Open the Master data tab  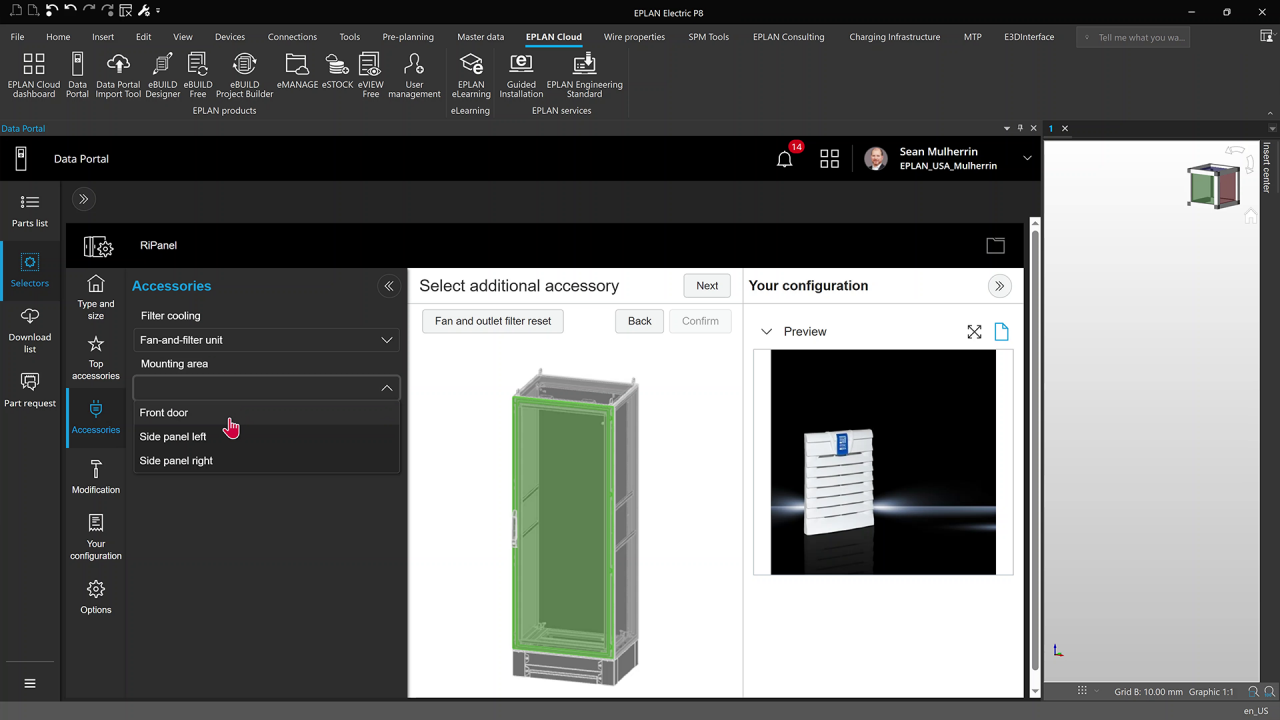(x=481, y=37)
